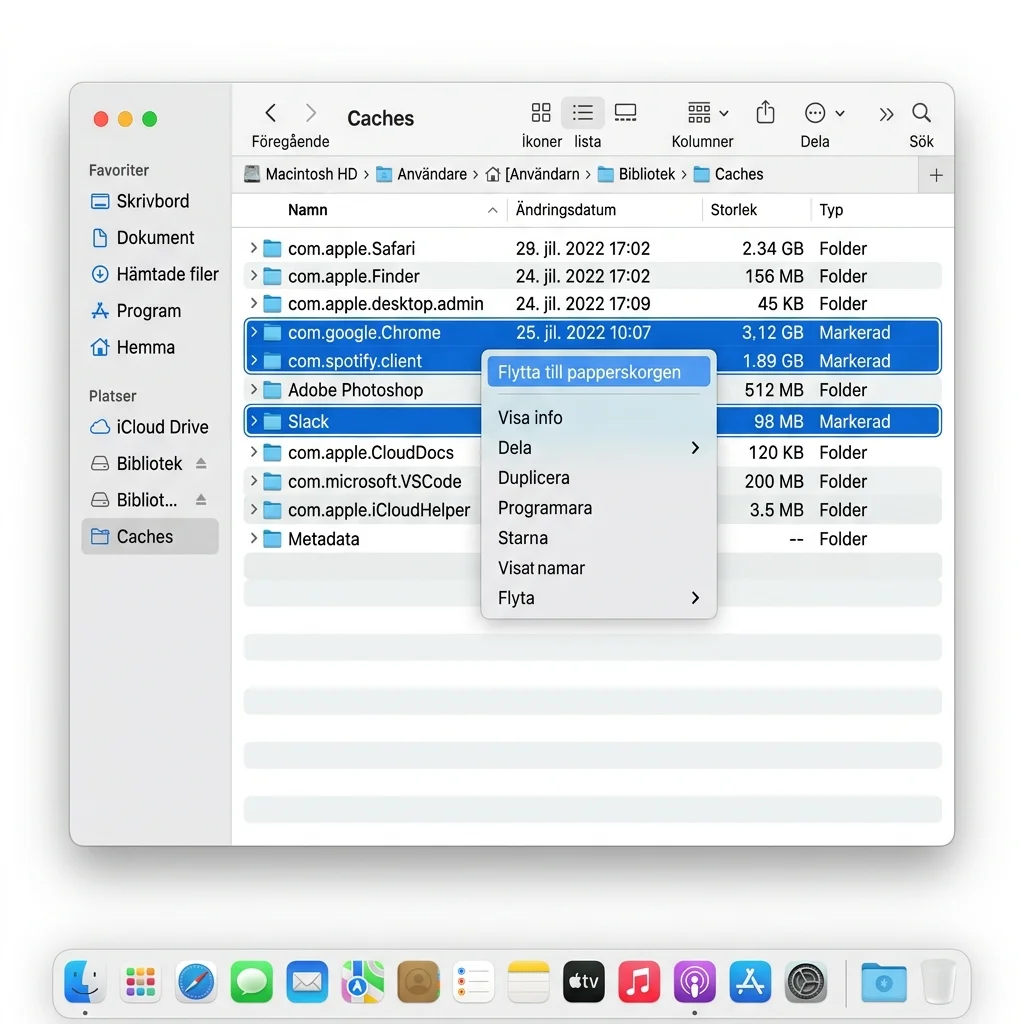Sort by the Ändringsdatum column header
This screenshot has height=1024, width=1024.
point(605,210)
